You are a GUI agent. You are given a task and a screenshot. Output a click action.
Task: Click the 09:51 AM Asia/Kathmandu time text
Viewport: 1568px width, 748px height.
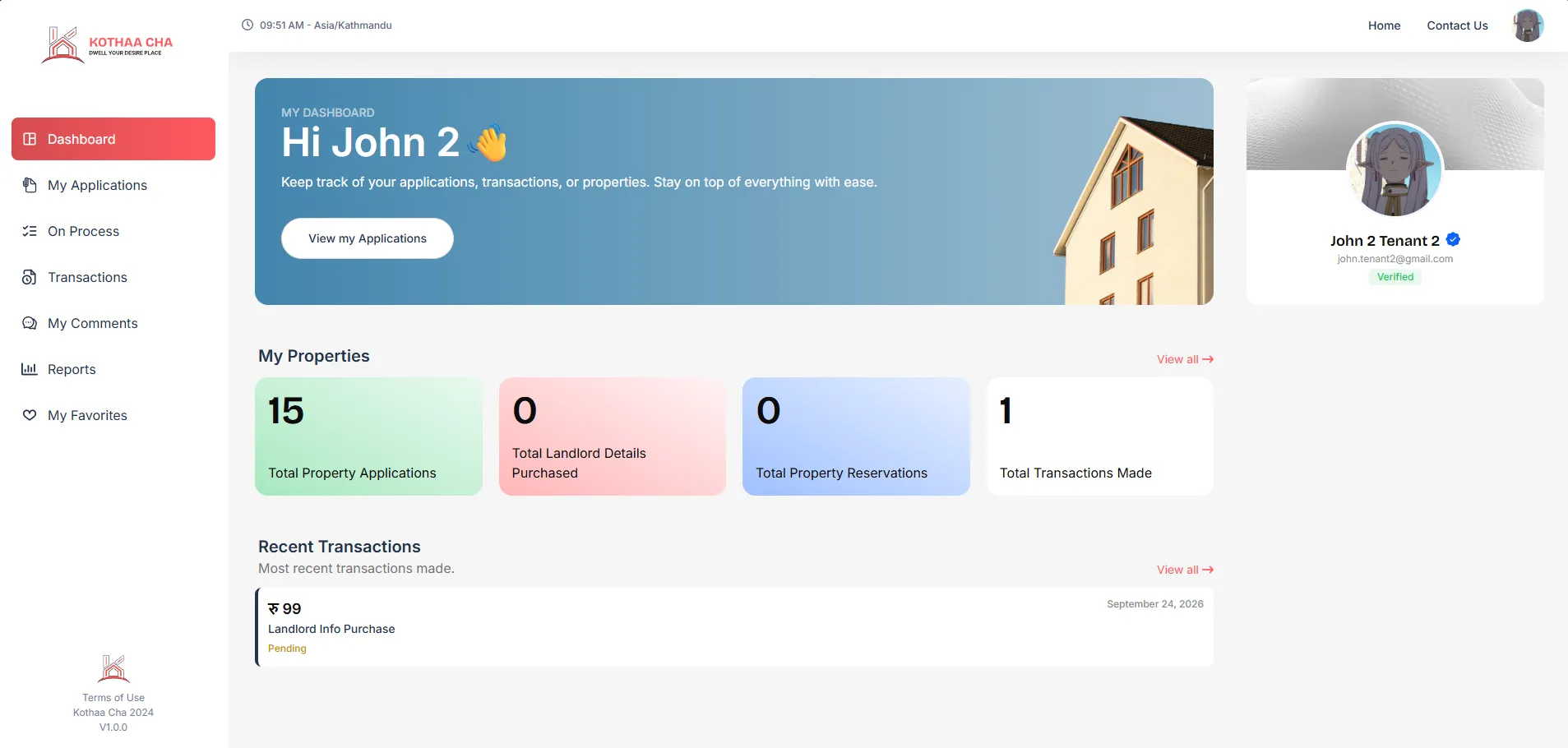point(326,25)
